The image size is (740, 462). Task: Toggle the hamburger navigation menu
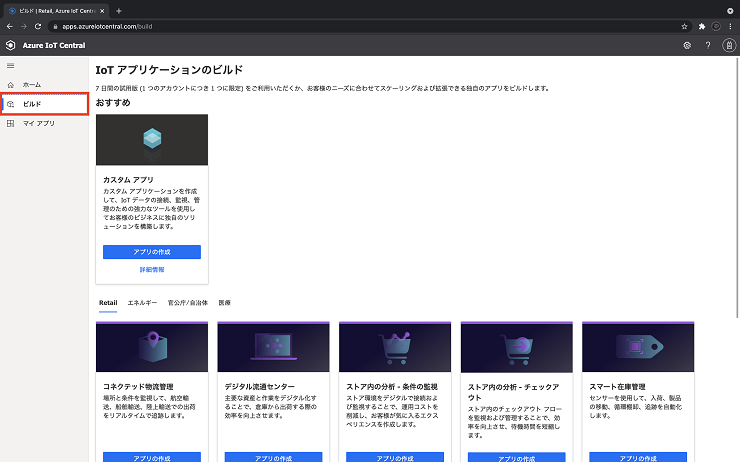[x=10, y=66]
